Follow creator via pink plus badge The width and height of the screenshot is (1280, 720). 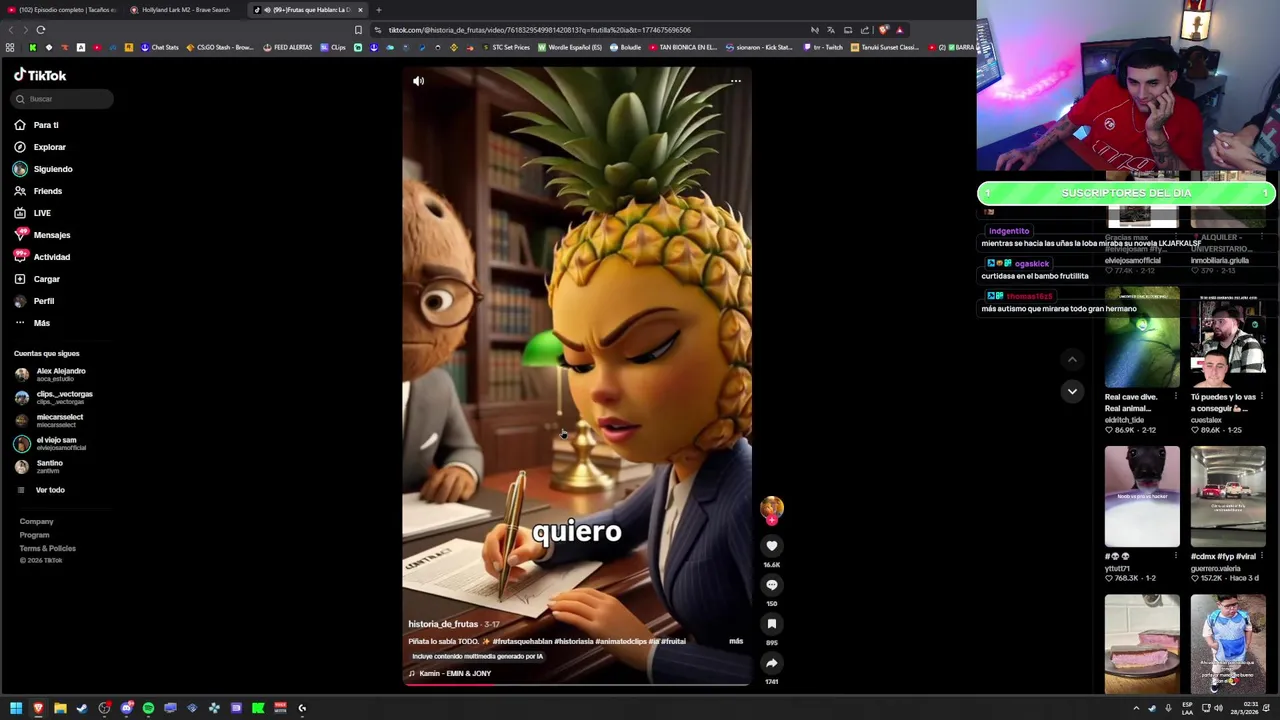(771, 520)
